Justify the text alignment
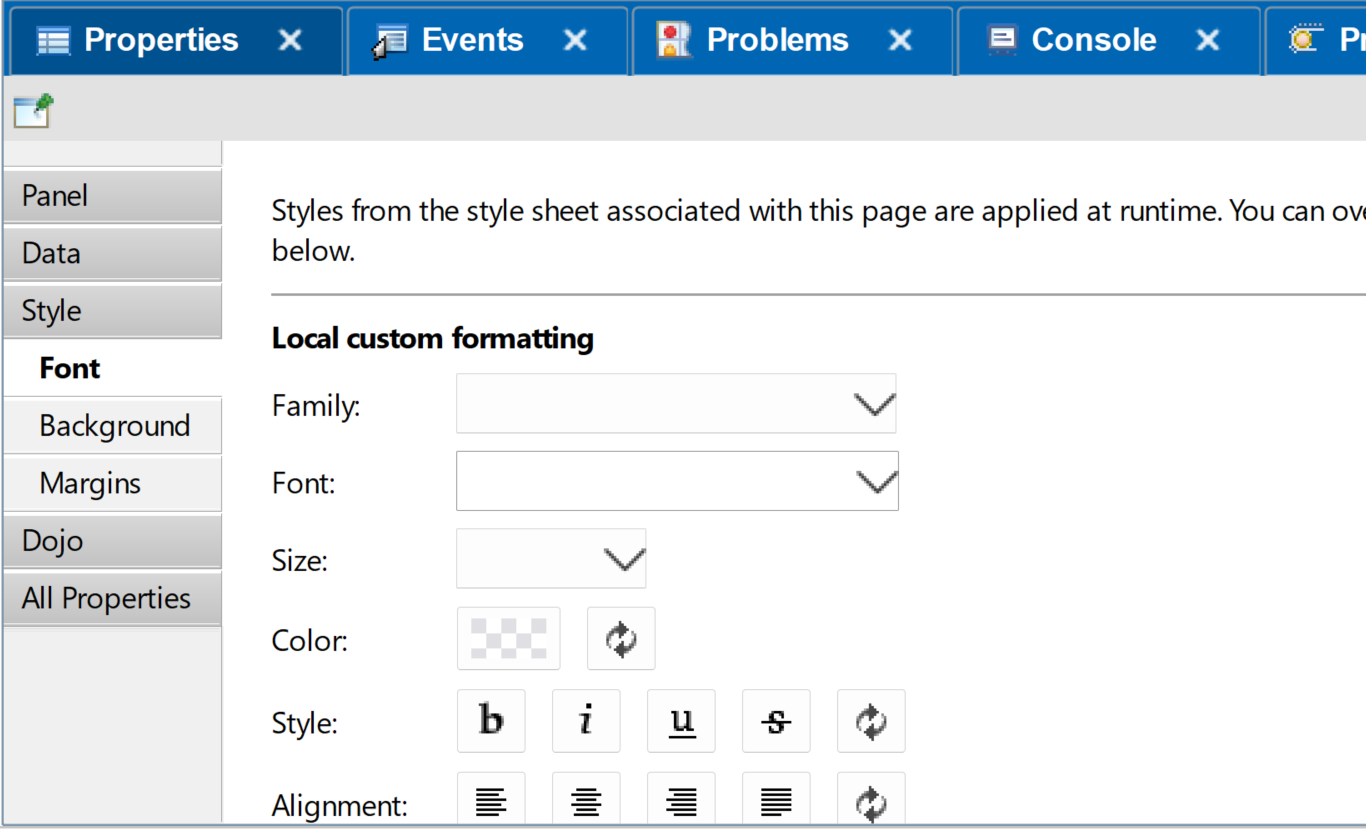The width and height of the screenshot is (1366, 830). point(776,801)
